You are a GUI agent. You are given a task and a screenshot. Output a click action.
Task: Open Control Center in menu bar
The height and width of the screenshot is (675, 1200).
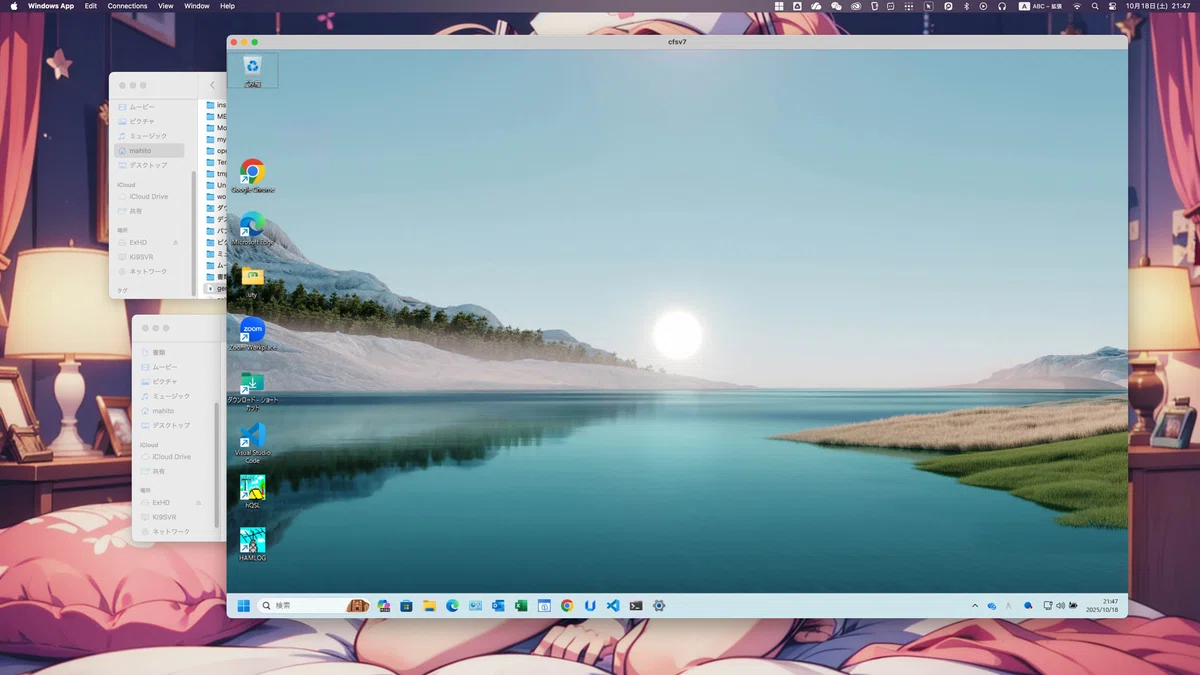(1112, 6)
